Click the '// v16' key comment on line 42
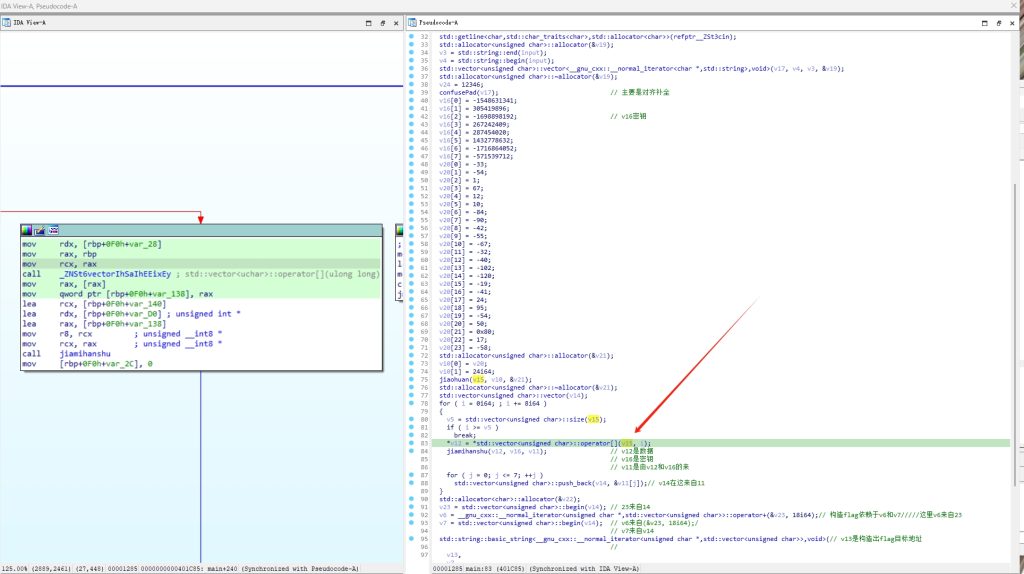This screenshot has height=574, width=1024. (x=628, y=116)
